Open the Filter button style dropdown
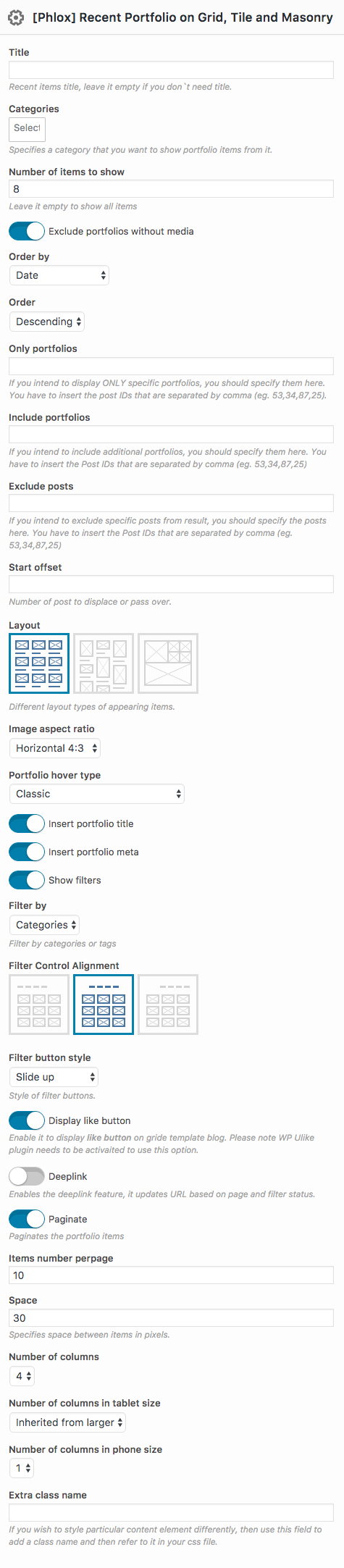This screenshot has height=1568, width=344. (54, 1077)
